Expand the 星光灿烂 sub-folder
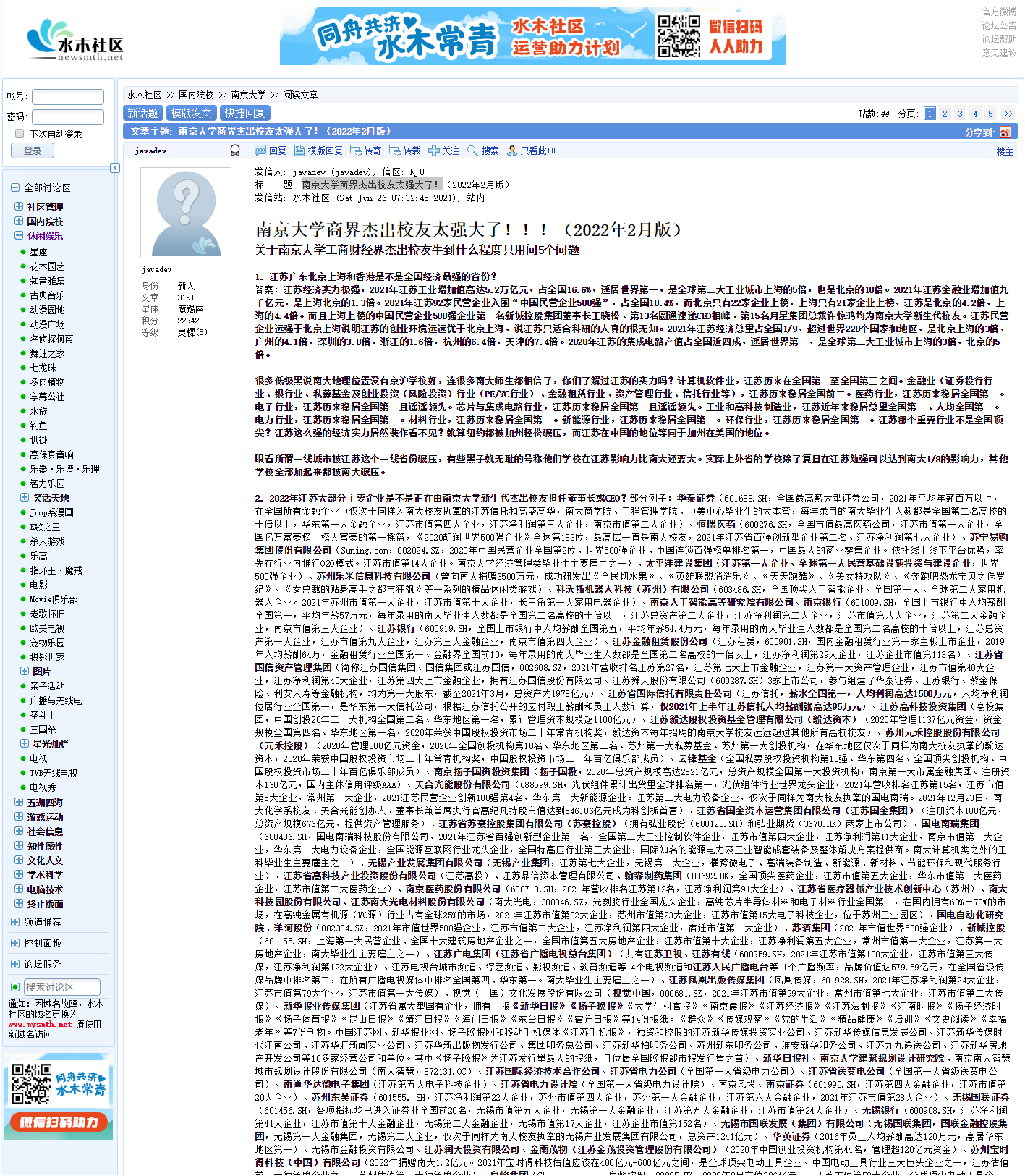 click(x=25, y=743)
